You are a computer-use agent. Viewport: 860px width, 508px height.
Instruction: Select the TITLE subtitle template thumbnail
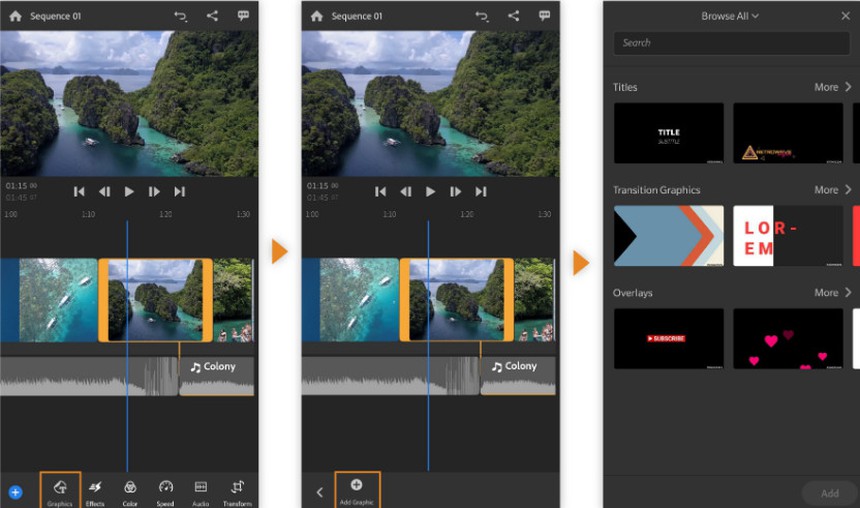point(668,133)
